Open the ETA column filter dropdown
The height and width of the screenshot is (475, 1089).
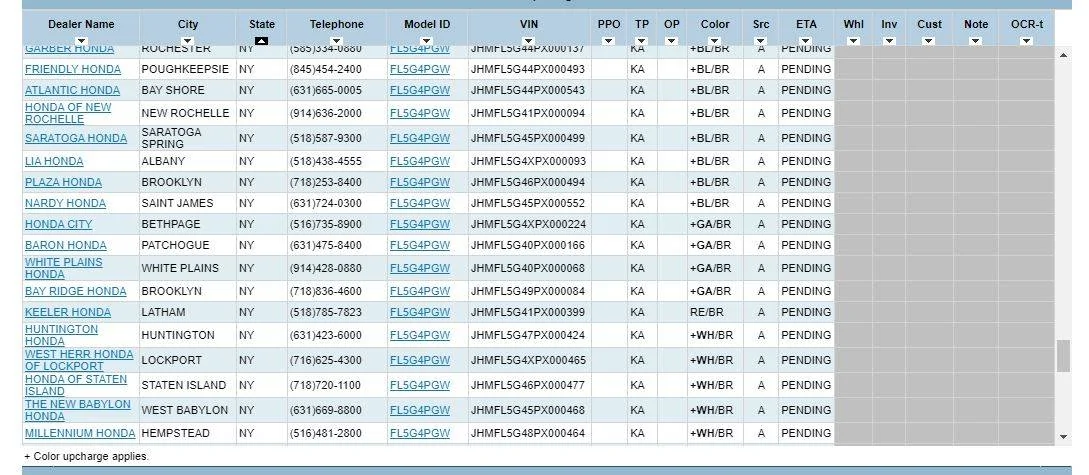[x=806, y=41]
